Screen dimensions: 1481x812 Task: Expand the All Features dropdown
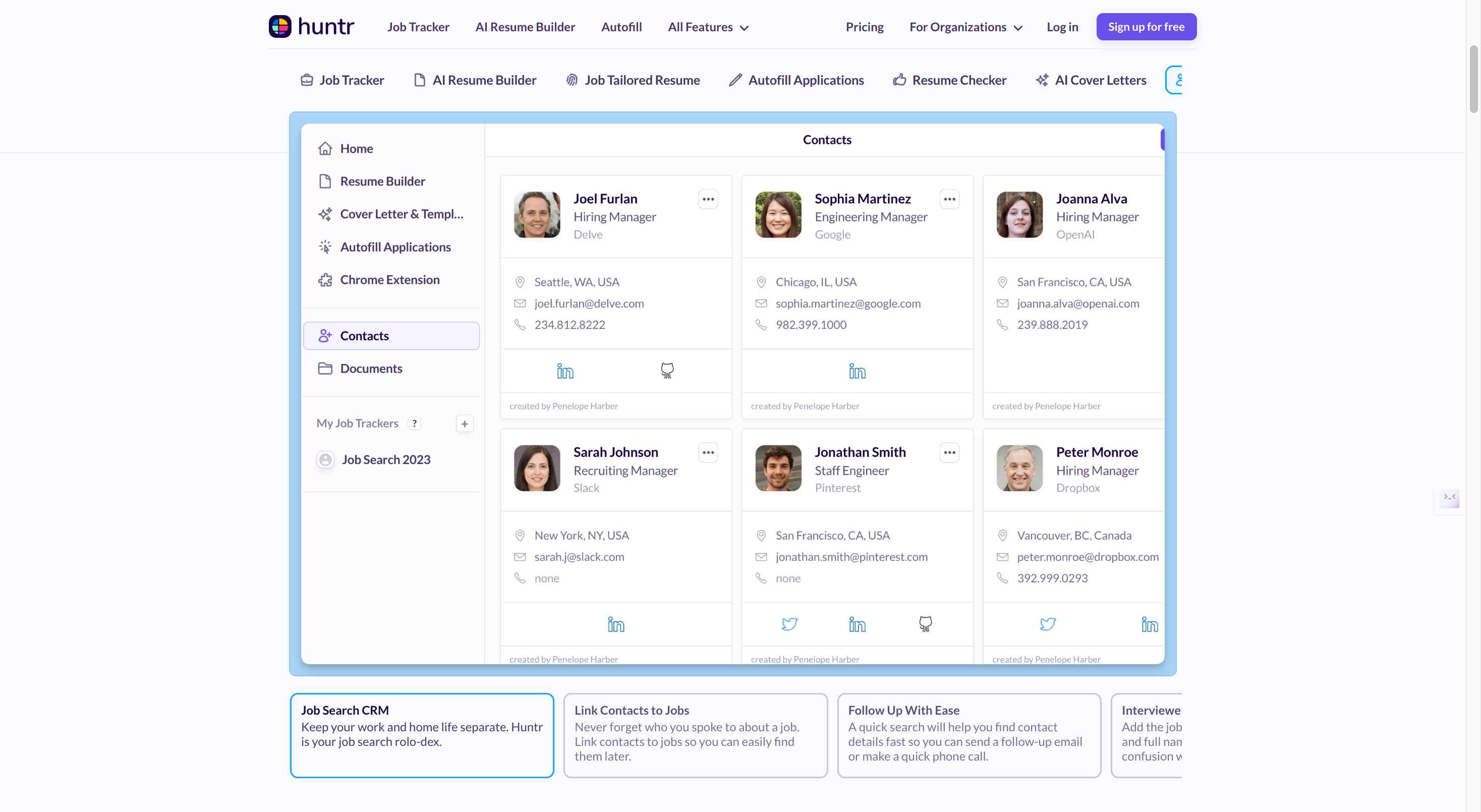click(x=708, y=27)
